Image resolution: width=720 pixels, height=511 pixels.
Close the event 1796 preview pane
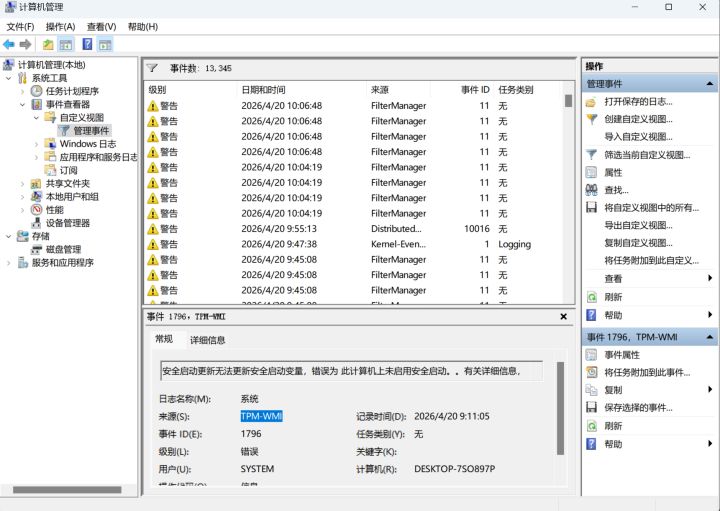tap(563, 317)
